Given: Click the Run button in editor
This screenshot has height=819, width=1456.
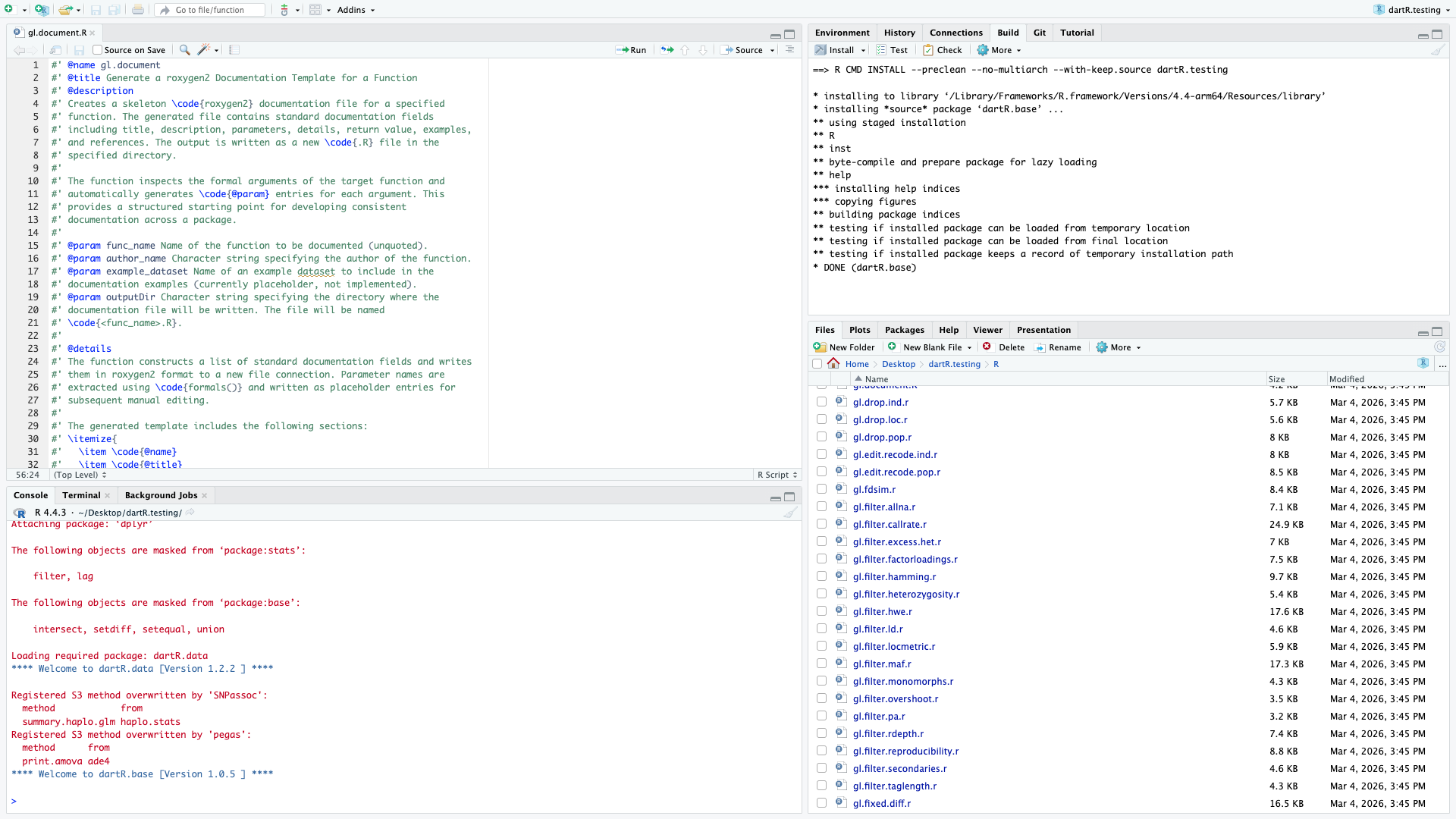Looking at the screenshot, I should coord(631,50).
